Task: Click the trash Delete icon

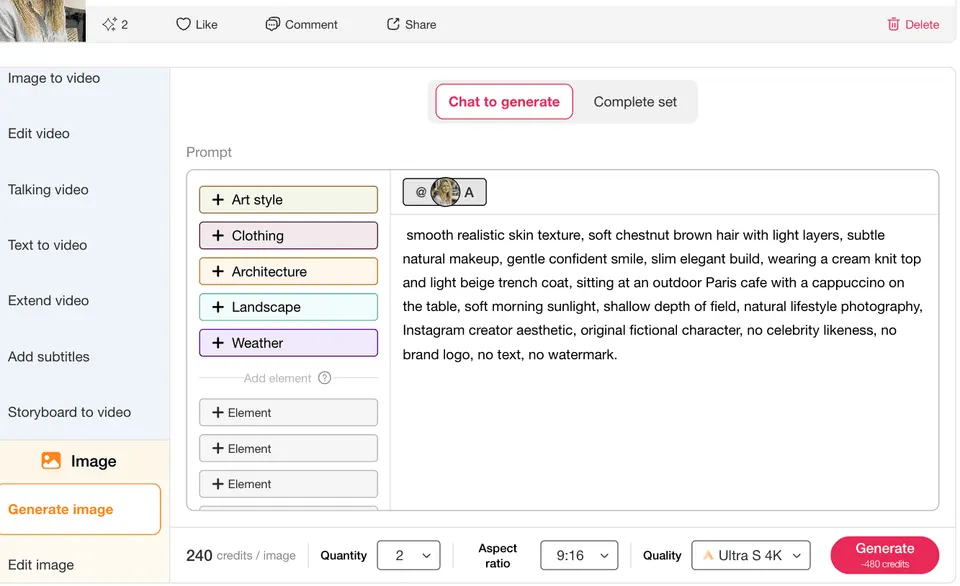Action: (893, 24)
